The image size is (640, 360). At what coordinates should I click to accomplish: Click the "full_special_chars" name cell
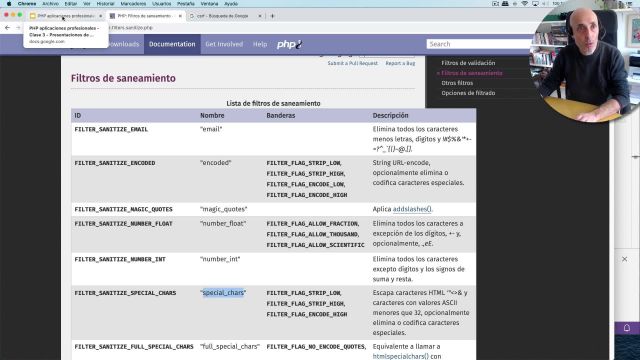(x=230, y=347)
